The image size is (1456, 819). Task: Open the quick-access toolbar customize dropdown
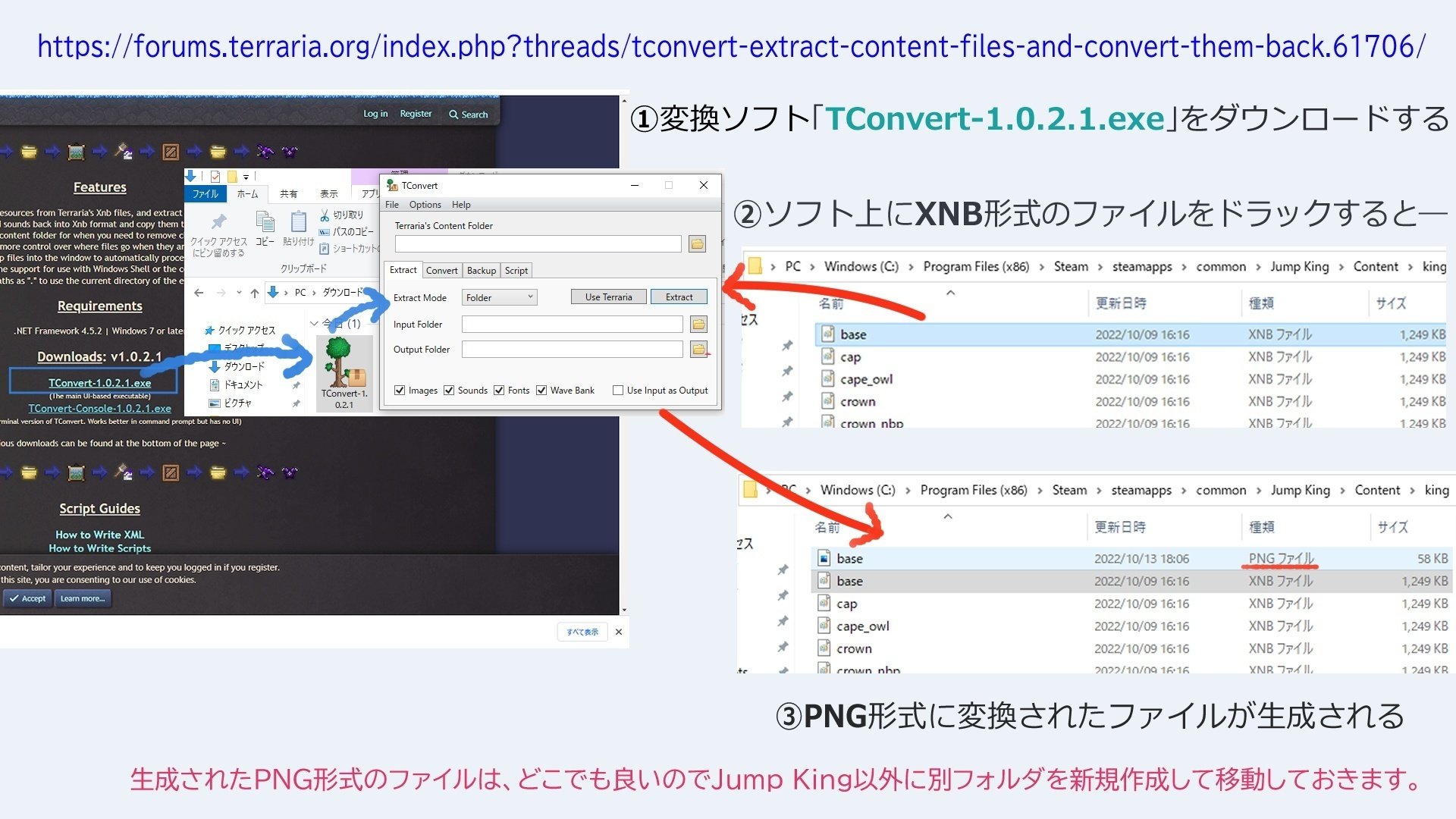(x=246, y=177)
